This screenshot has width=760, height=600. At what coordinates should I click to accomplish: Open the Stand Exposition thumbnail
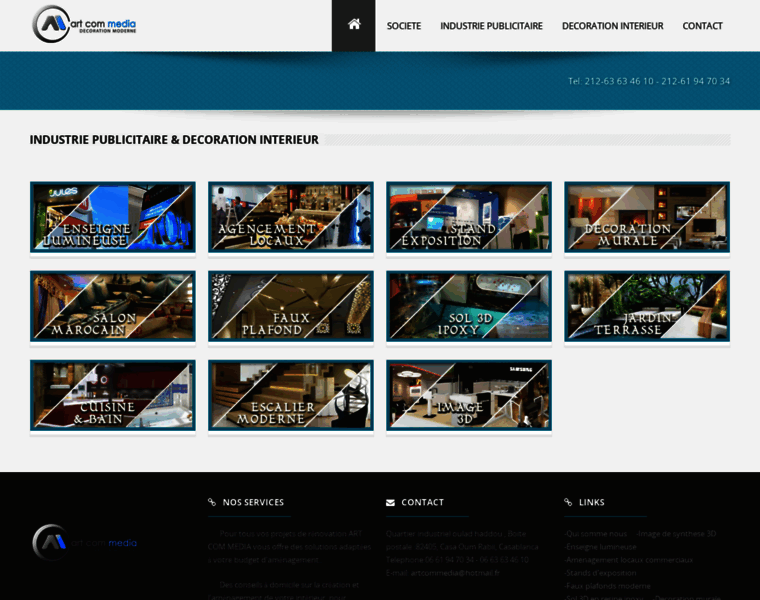point(469,217)
